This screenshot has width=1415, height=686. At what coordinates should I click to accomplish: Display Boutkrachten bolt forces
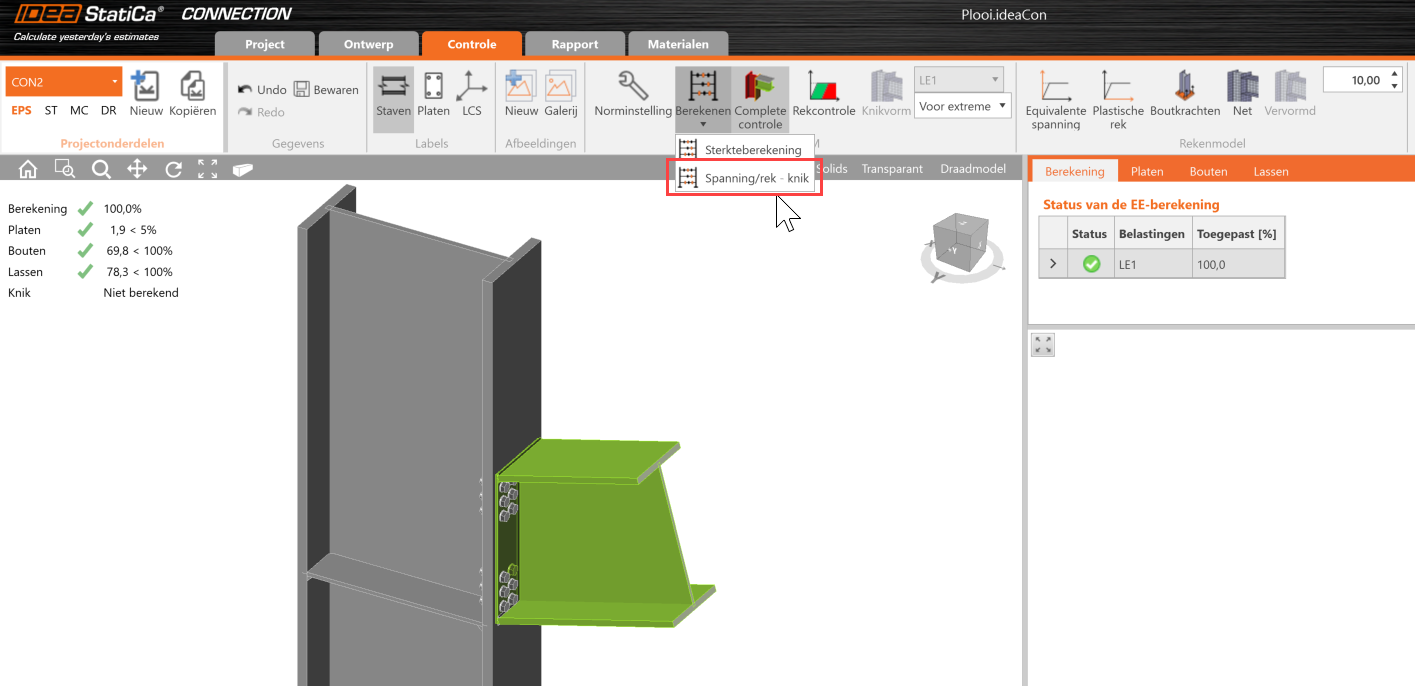[1185, 87]
